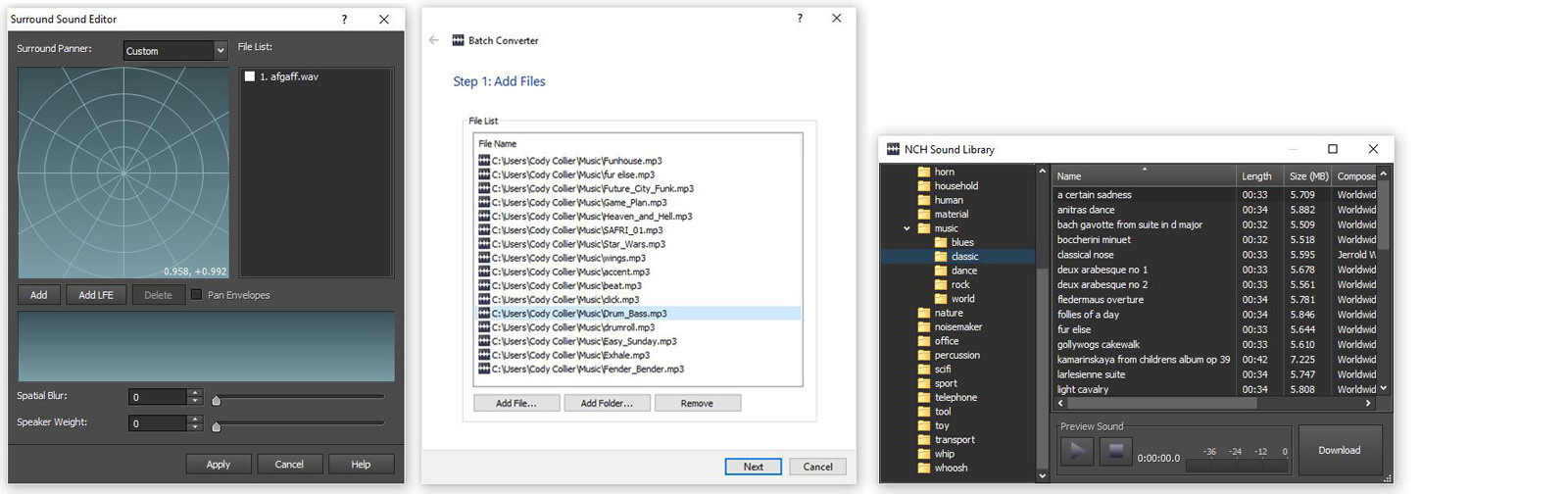
Task: Click the Speaker Weight spinner arrows
Action: pos(195,423)
